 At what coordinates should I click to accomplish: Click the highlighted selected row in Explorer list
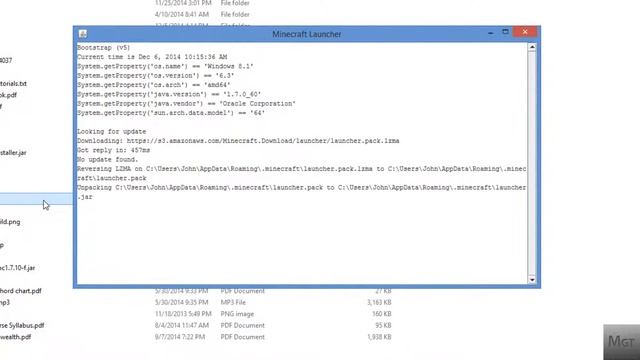coord(36,199)
